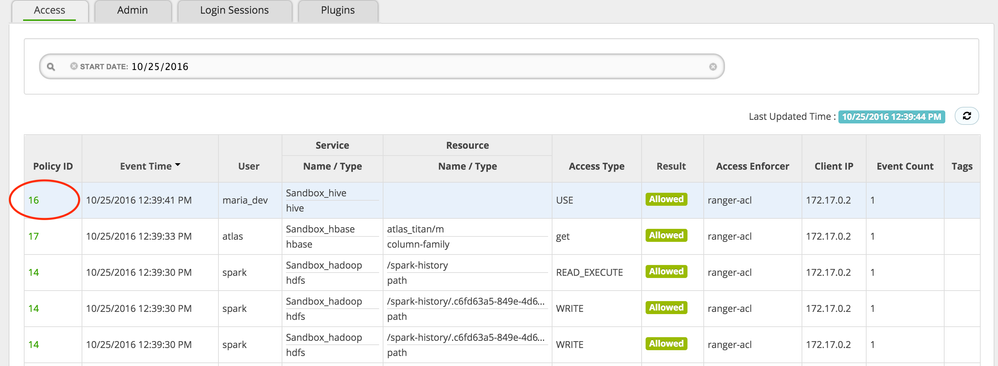Screen dimensions: 998x366
Task: Open the Admin tab
Action: click(x=132, y=11)
